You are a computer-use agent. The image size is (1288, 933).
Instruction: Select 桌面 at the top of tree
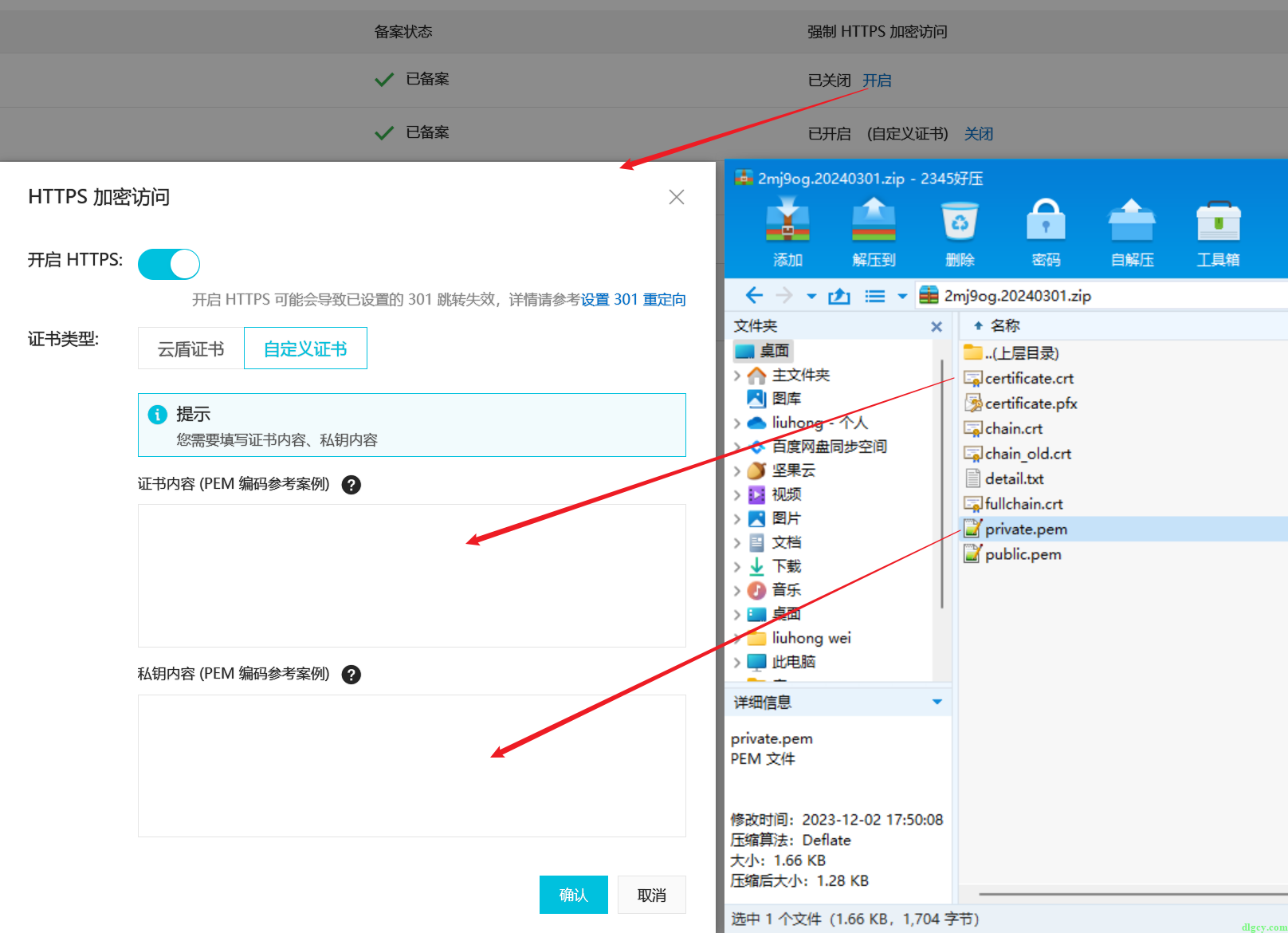point(763,351)
